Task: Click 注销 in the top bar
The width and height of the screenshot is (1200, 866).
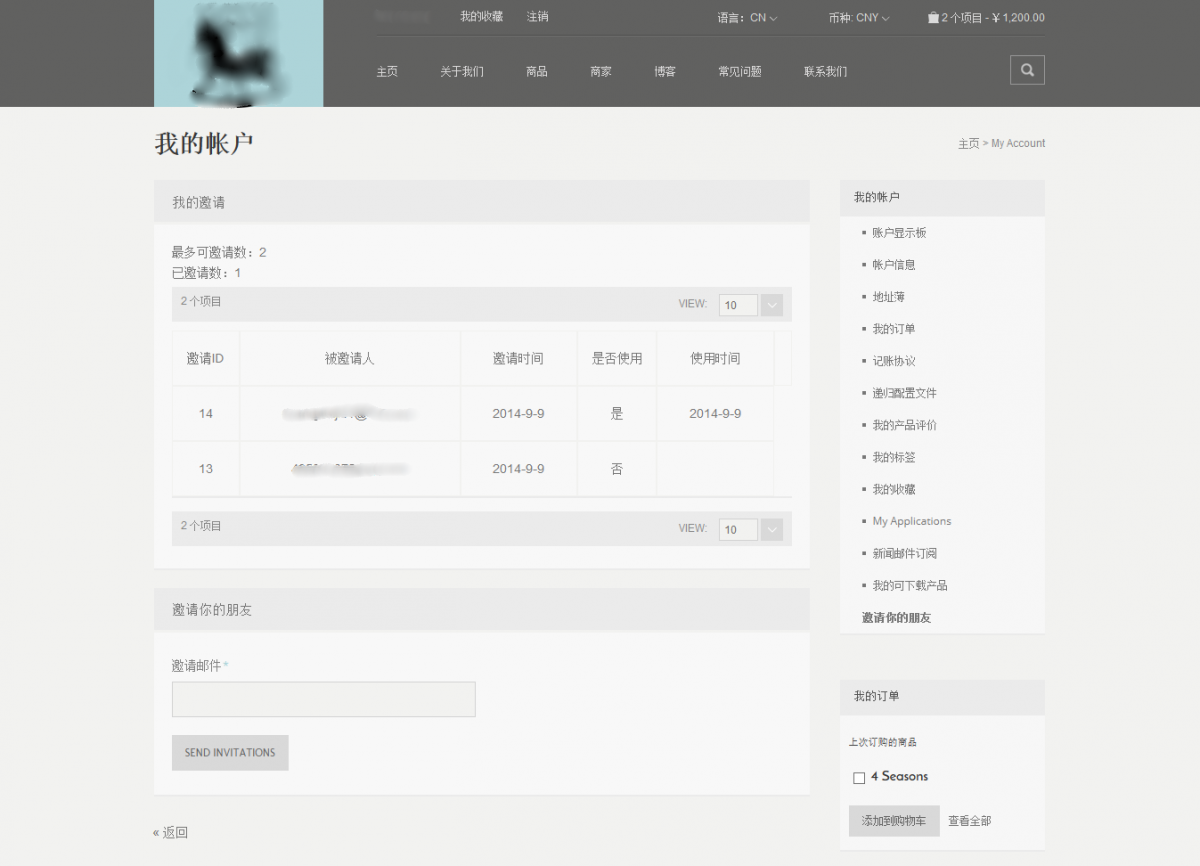Action: (537, 17)
